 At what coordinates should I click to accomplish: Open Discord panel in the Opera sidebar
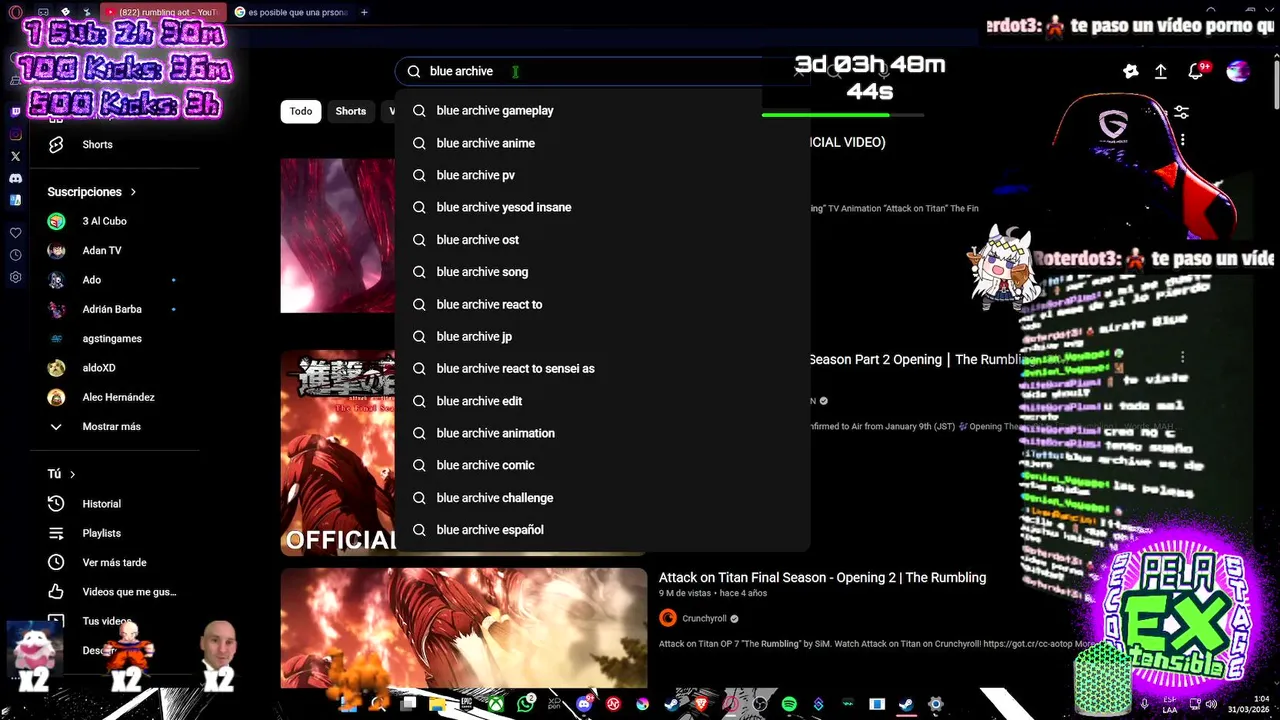click(15, 178)
